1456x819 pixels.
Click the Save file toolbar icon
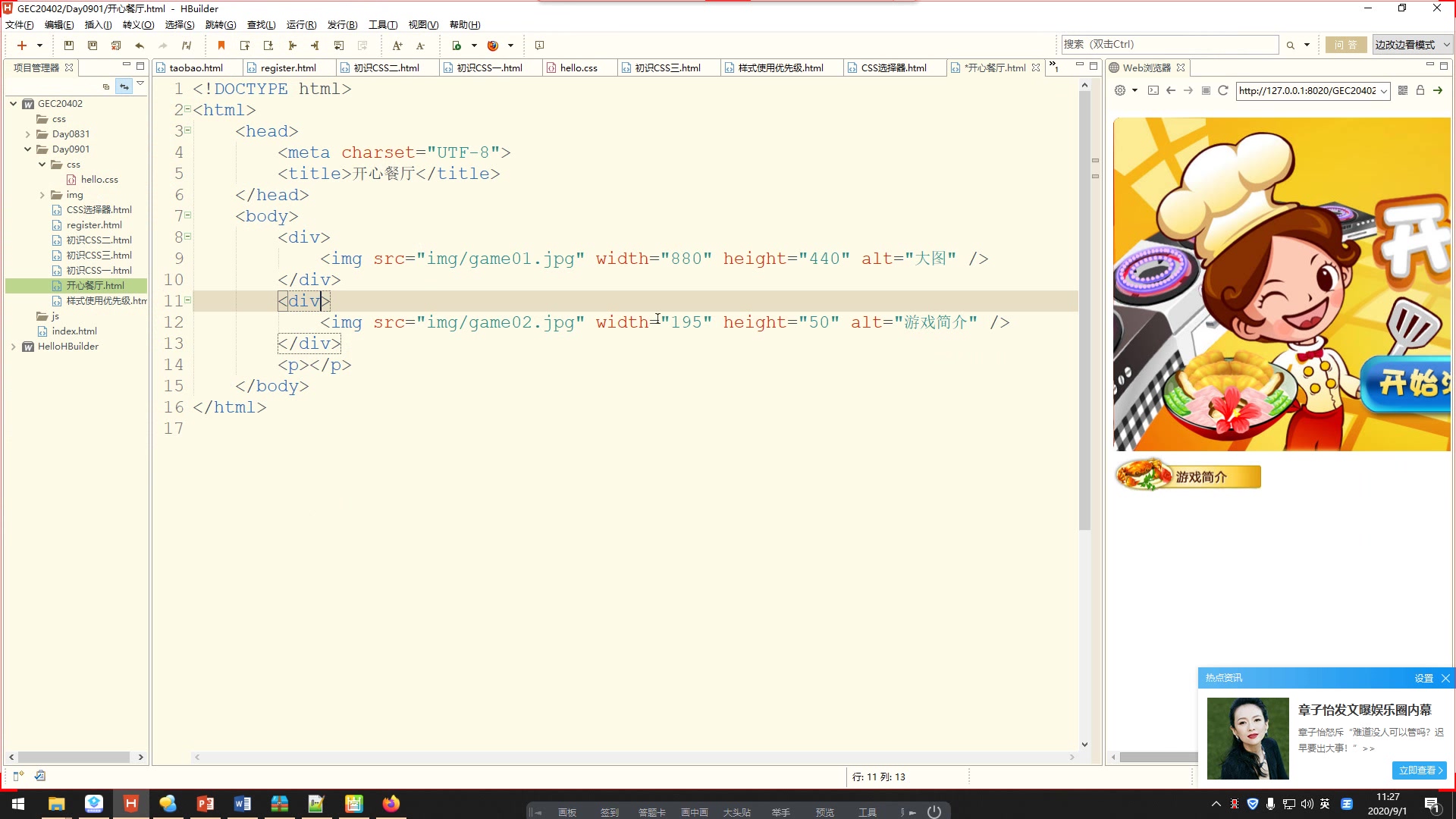click(x=68, y=45)
